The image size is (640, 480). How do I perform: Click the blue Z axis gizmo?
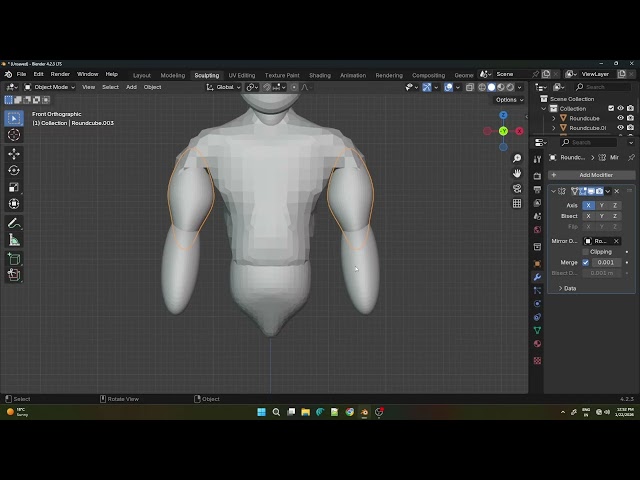point(503,115)
